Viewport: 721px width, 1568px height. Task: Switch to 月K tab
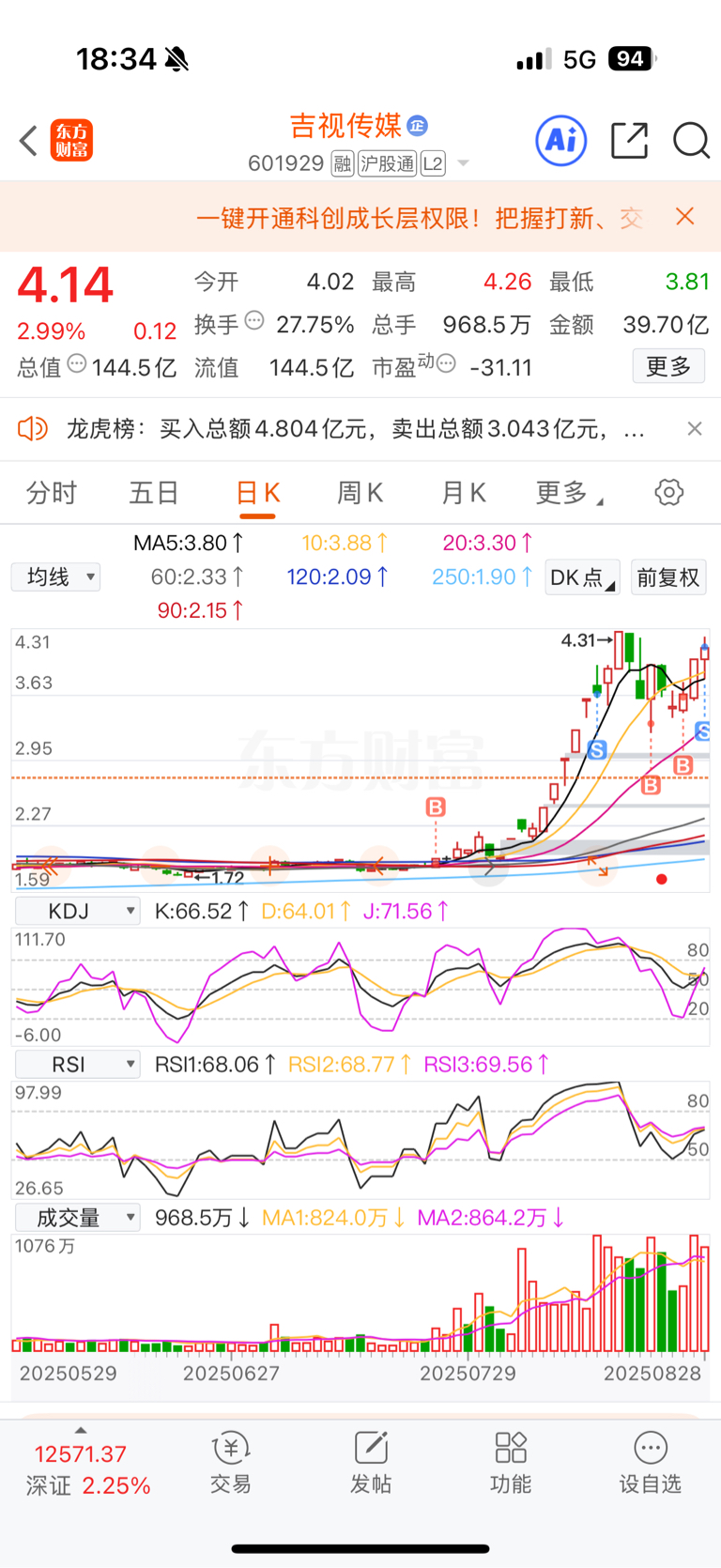pos(464,493)
